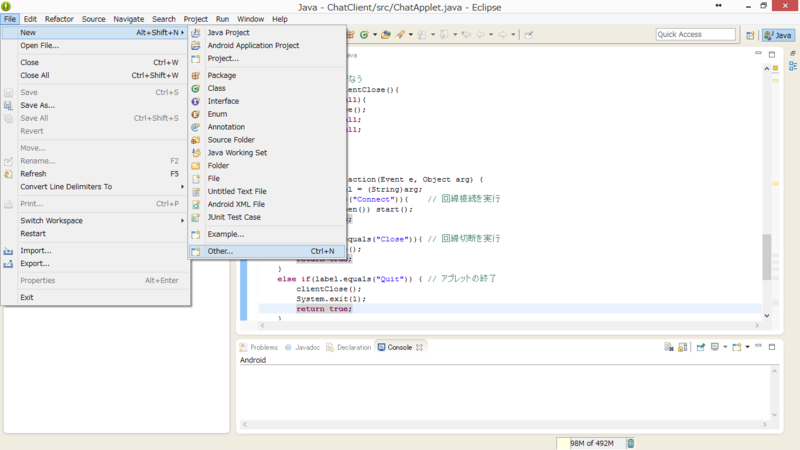800x450 pixels.
Task: Open the Refactor menu
Action: click(x=59, y=19)
